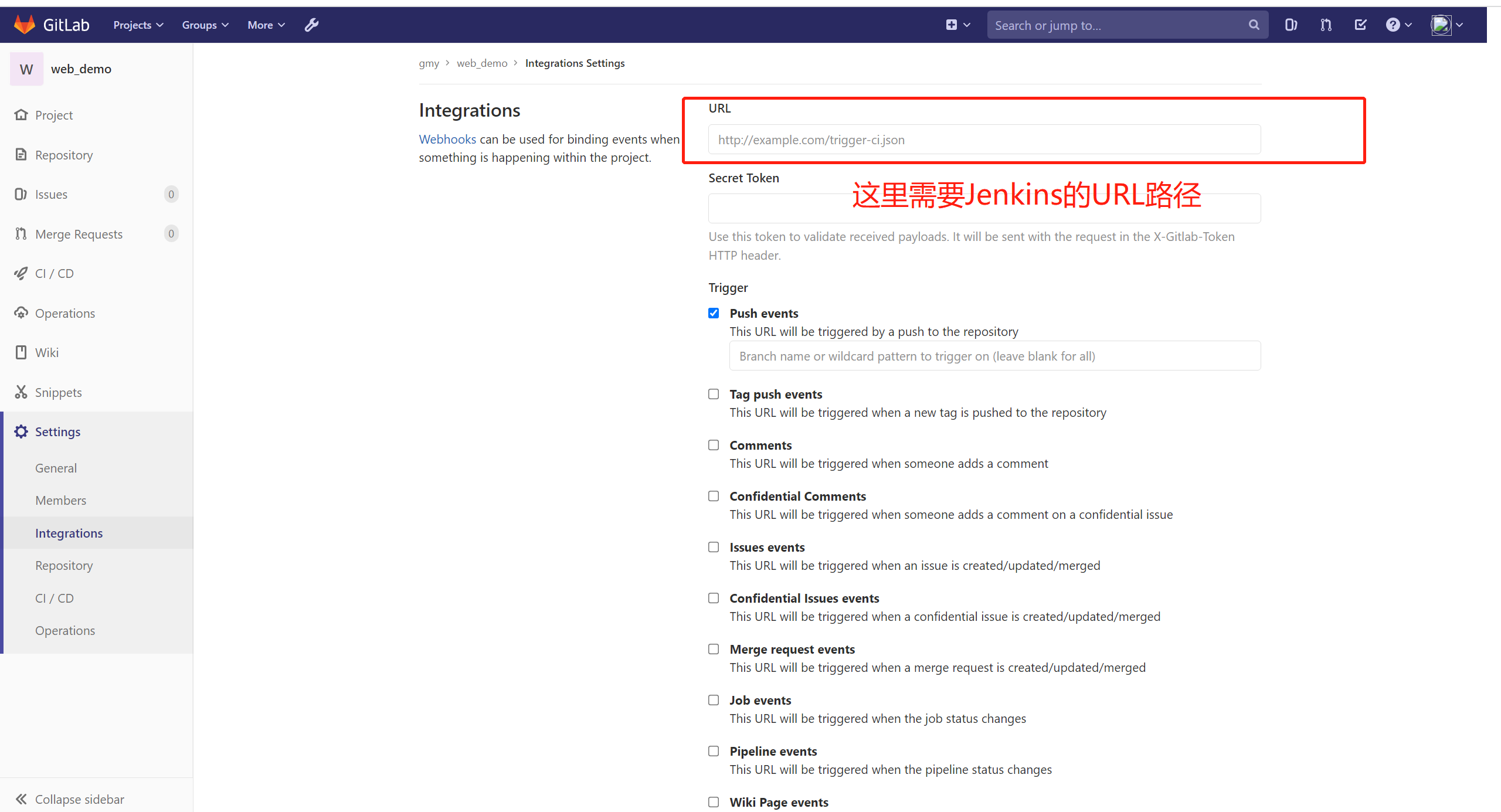This screenshot has height=812, width=1501.
Task: Focus the branch name wildcard field
Action: point(995,356)
